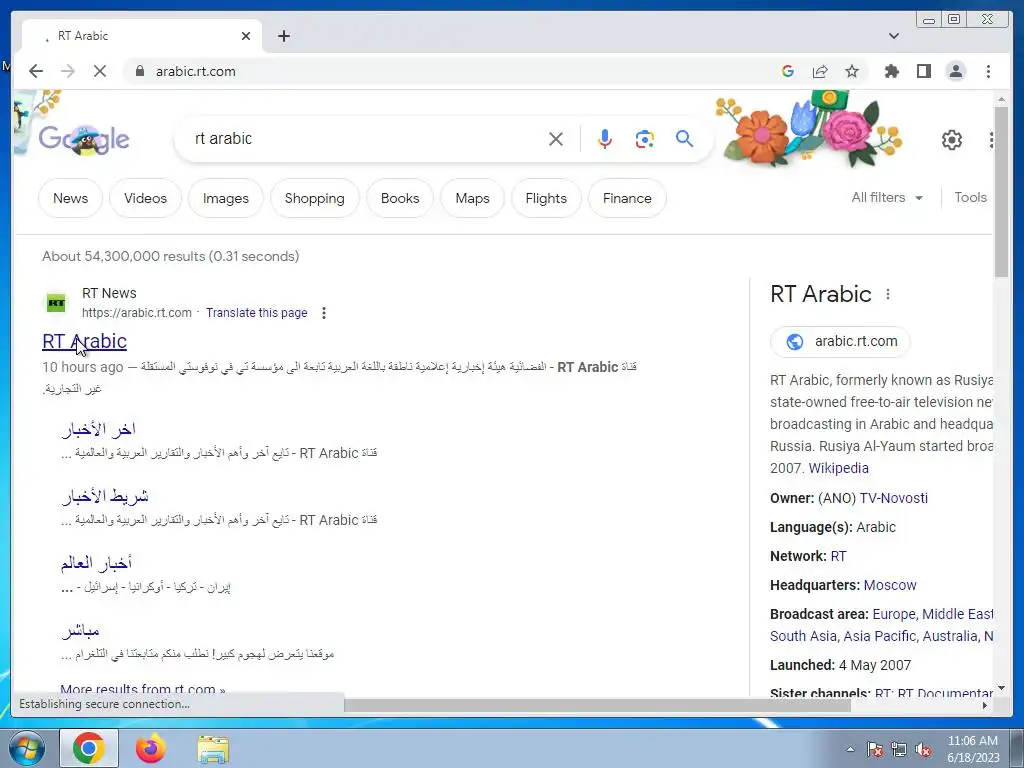Open the أخبار العالم sitelink
Image resolution: width=1024 pixels, height=768 pixels.
pyautogui.click(x=96, y=562)
